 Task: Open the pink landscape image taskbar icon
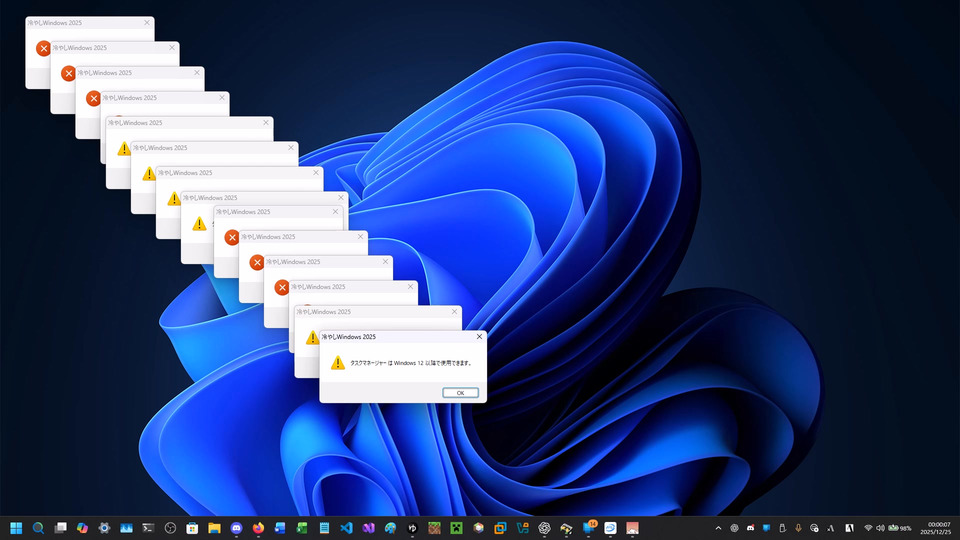click(632, 528)
